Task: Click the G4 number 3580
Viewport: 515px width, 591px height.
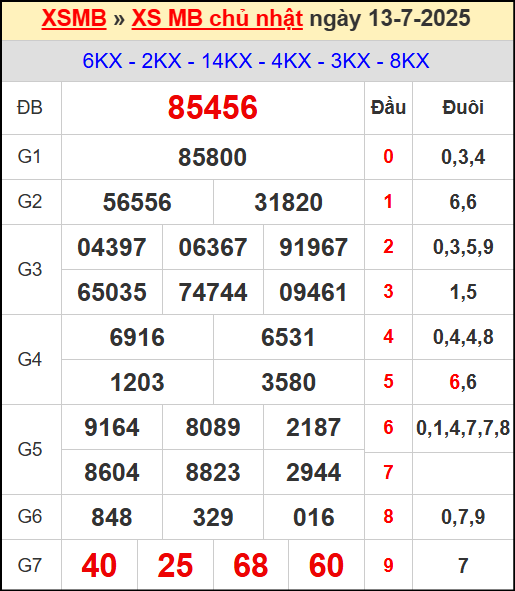Action: tap(289, 382)
